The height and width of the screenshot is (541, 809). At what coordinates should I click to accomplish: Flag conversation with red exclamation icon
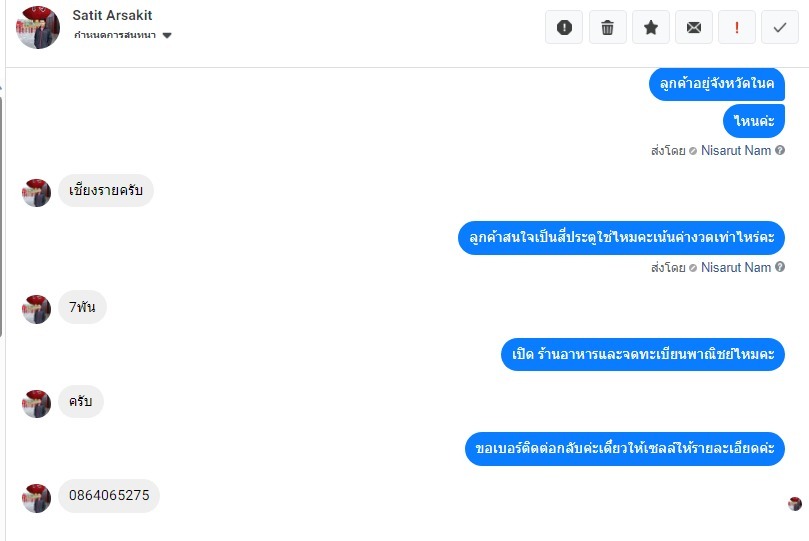tap(737, 27)
